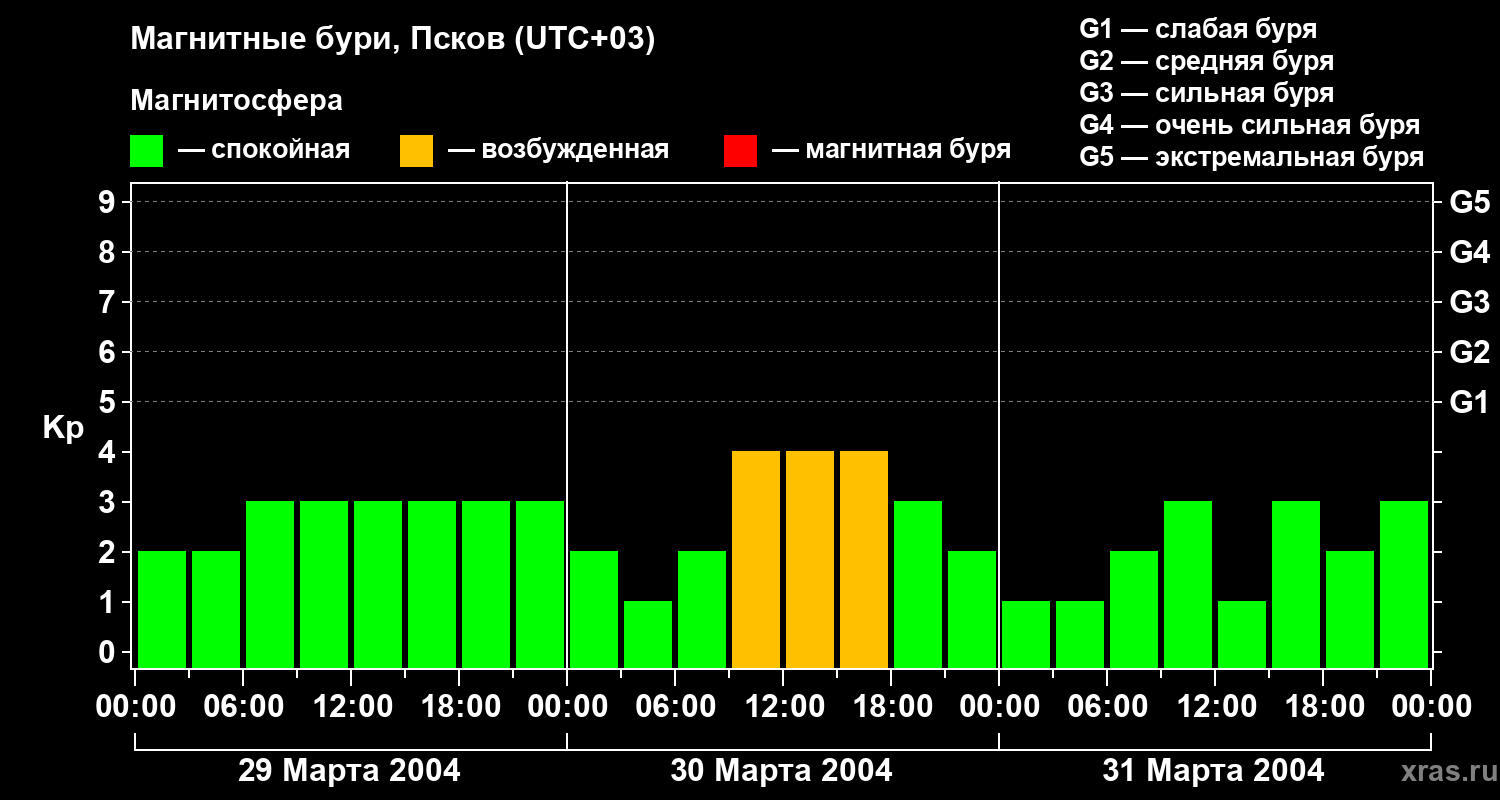The image size is (1500, 800).
Task: Click the 30 March 18:00–21:00 green bar
Action: click(x=918, y=584)
